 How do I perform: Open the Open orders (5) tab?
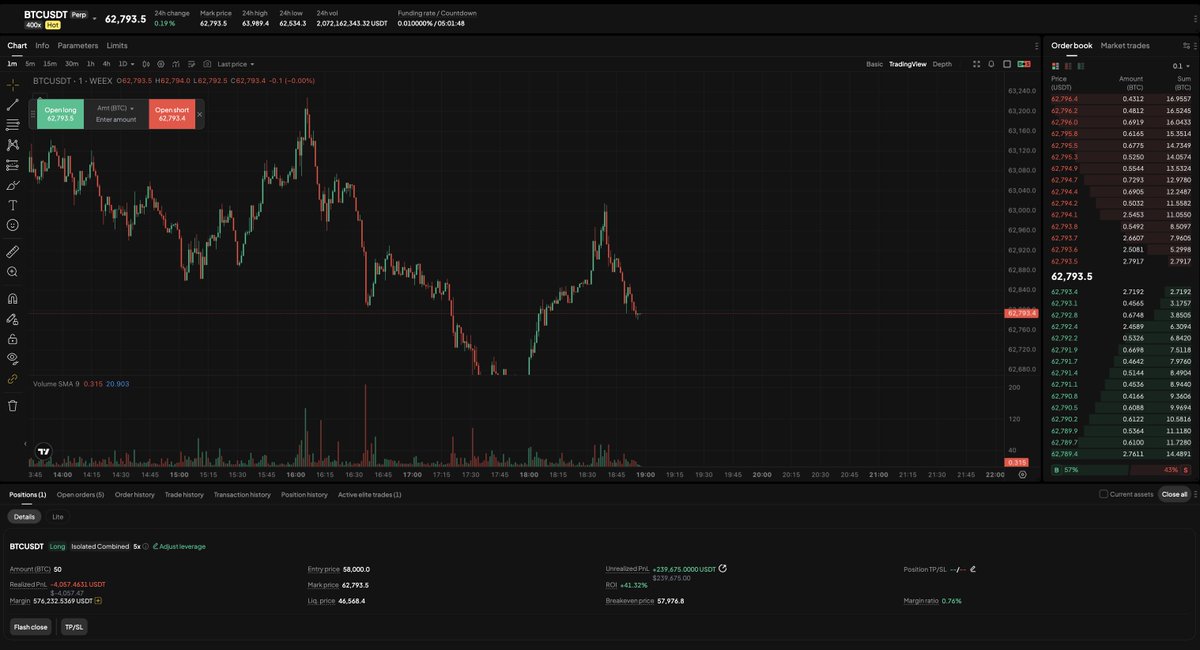tap(80, 495)
